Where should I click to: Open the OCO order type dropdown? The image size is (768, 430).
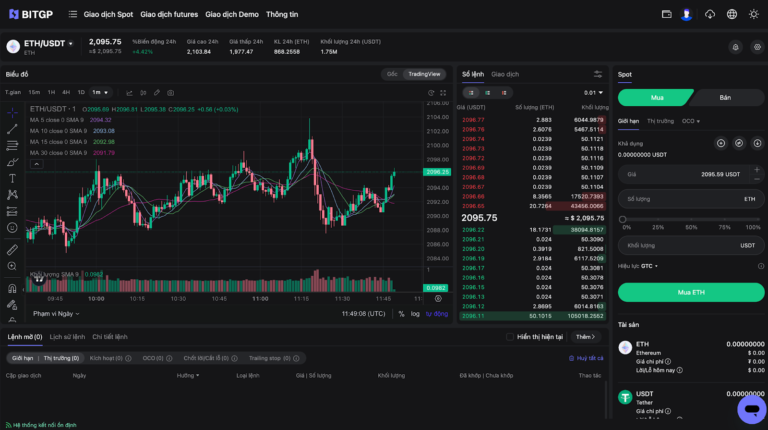click(691, 121)
